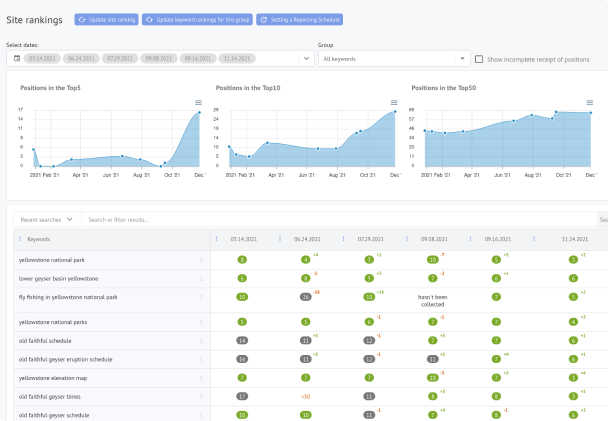Enable Show incomplete receipt of positions
This screenshot has height=421, width=608.
(479, 59)
